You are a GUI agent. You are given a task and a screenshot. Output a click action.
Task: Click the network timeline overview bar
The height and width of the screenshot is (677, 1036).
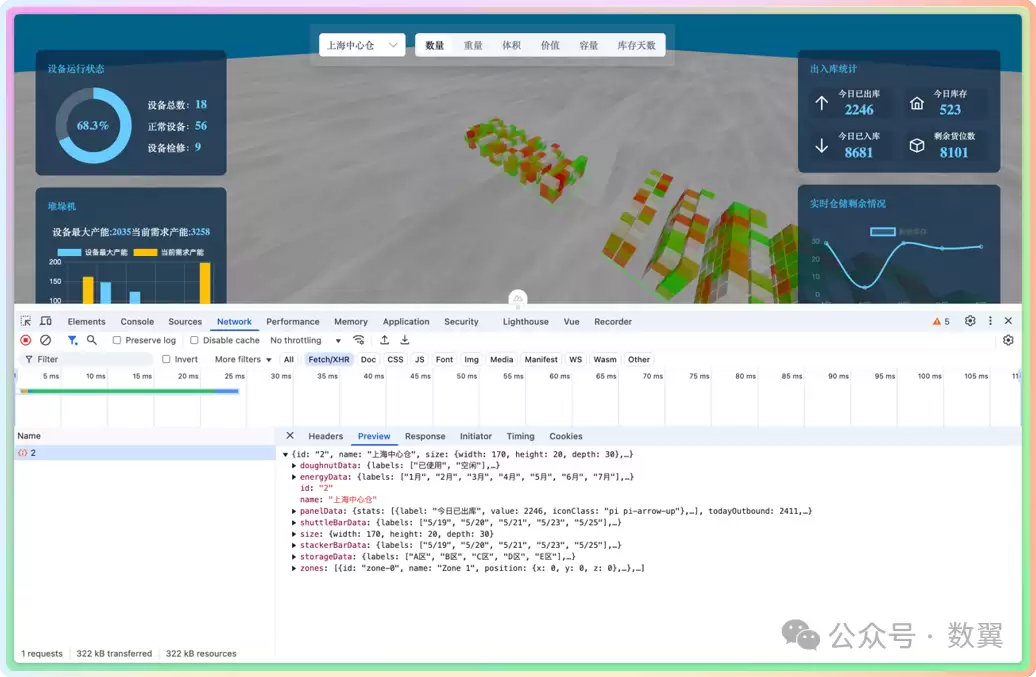[130, 391]
